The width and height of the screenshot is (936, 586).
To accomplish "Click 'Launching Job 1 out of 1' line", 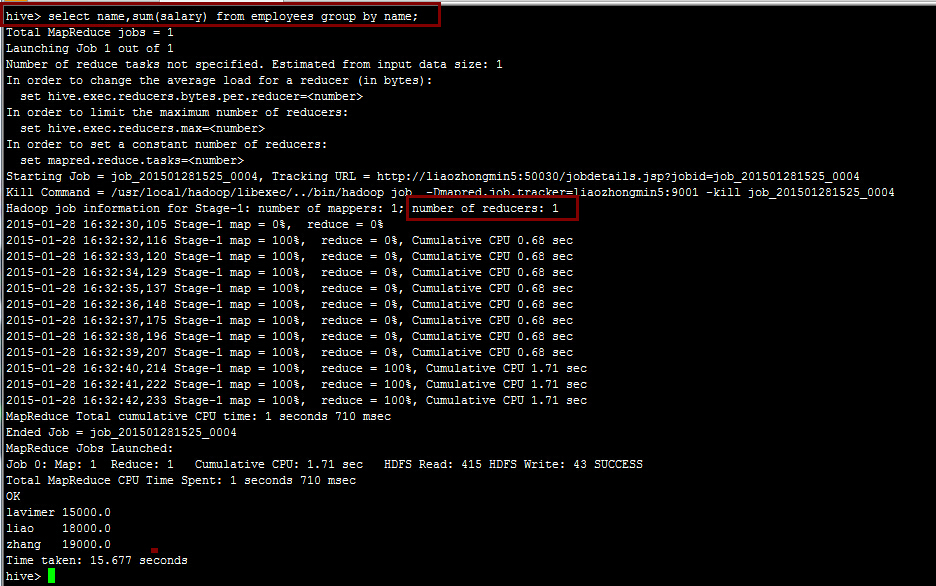I will tap(90, 48).
